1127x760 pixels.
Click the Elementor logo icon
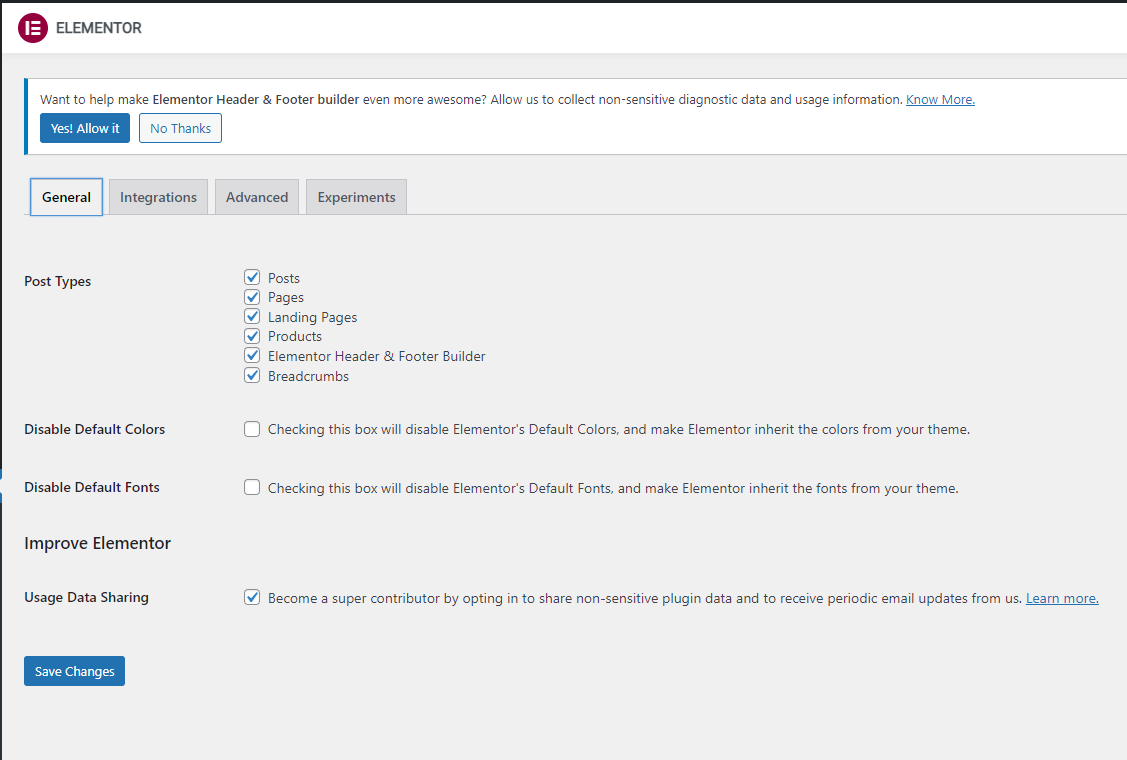click(x=33, y=28)
